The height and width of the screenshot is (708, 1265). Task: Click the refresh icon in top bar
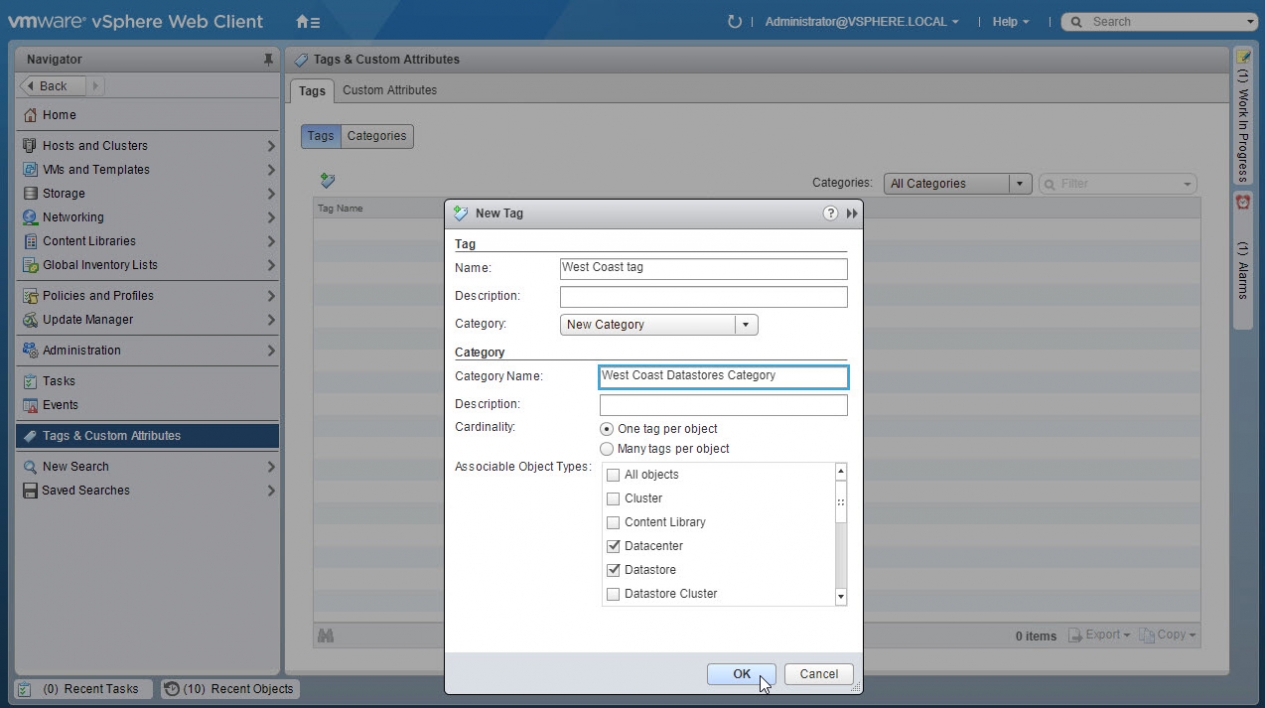click(x=735, y=21)
